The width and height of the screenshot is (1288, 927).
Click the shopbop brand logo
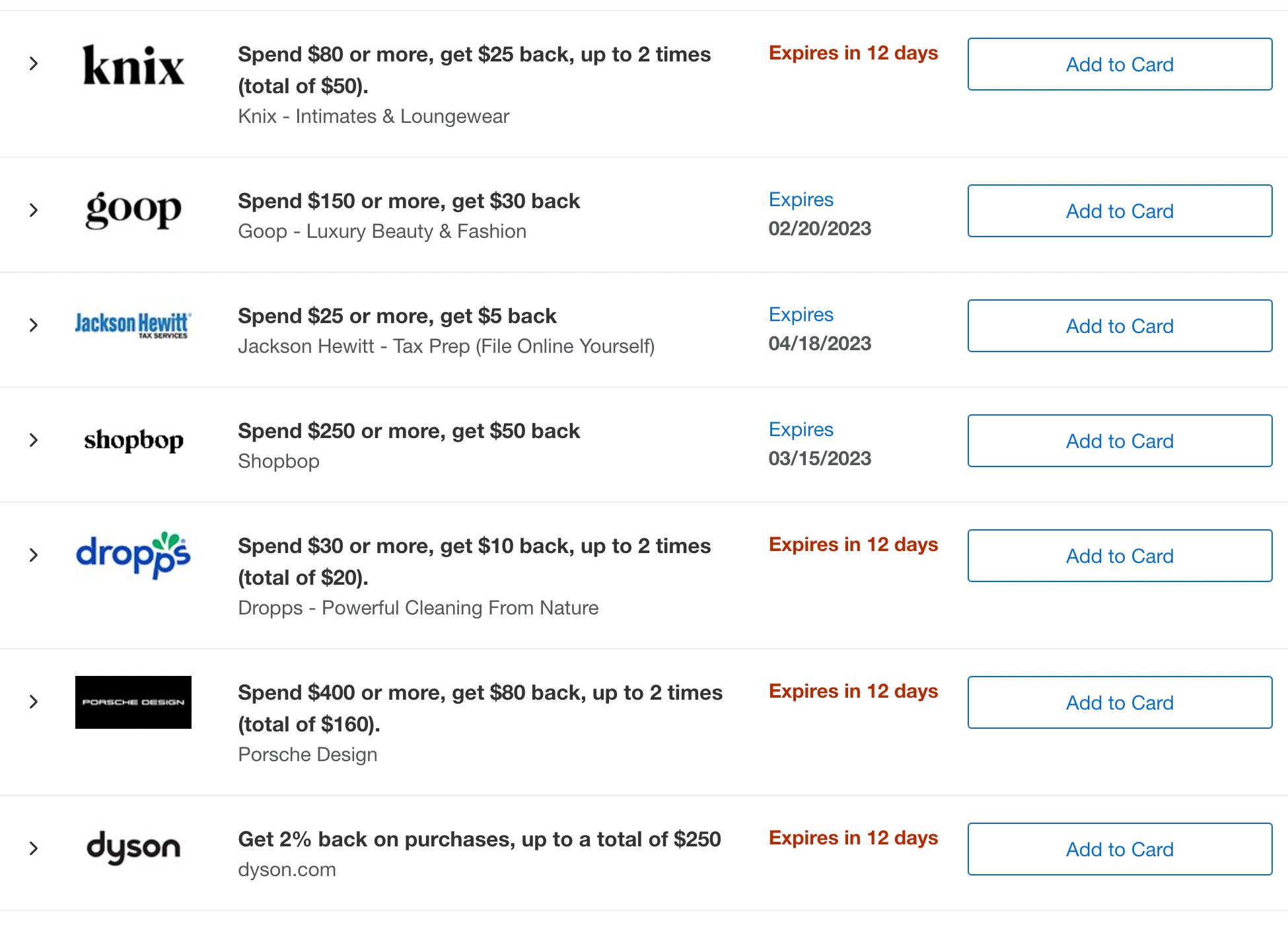133,440
